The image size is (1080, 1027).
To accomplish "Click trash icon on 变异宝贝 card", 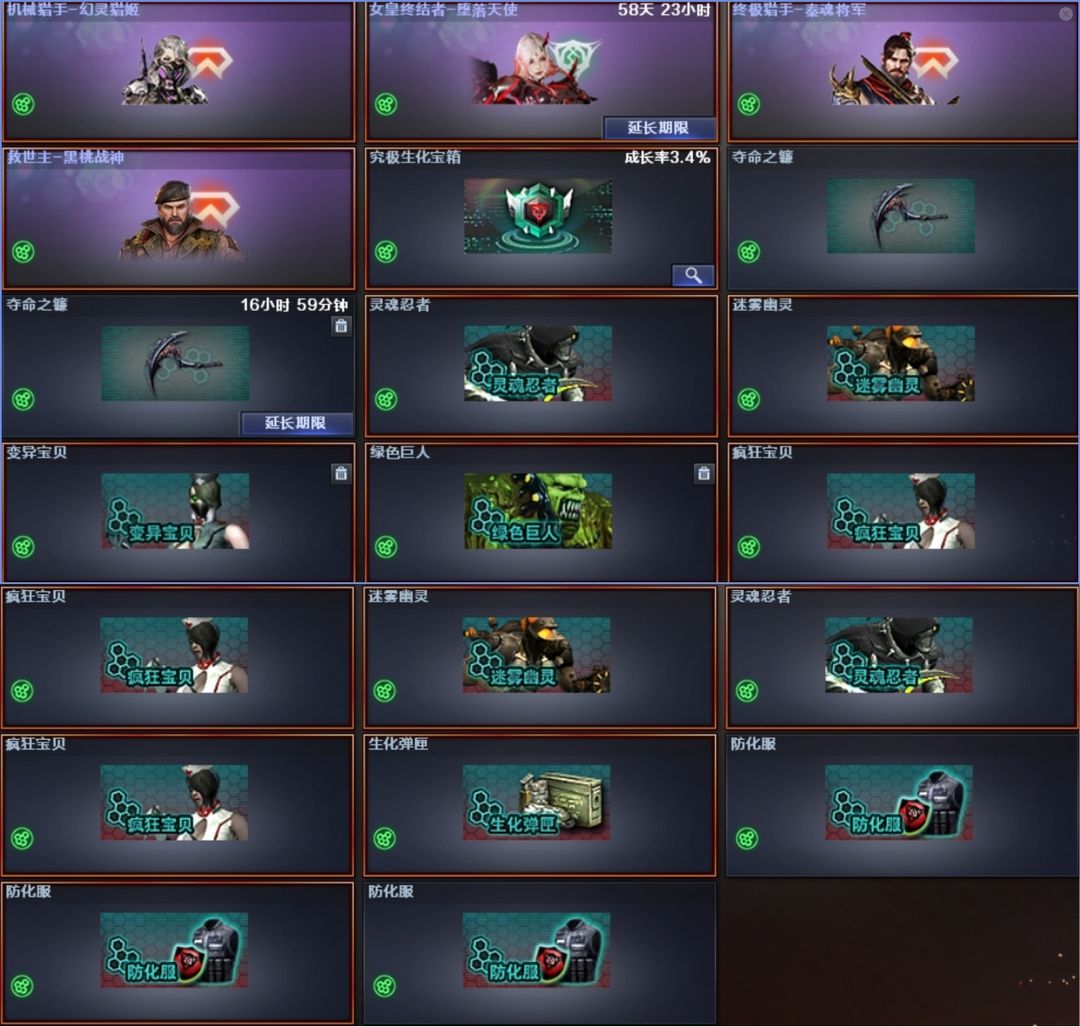I will click(x=341, y=473).
